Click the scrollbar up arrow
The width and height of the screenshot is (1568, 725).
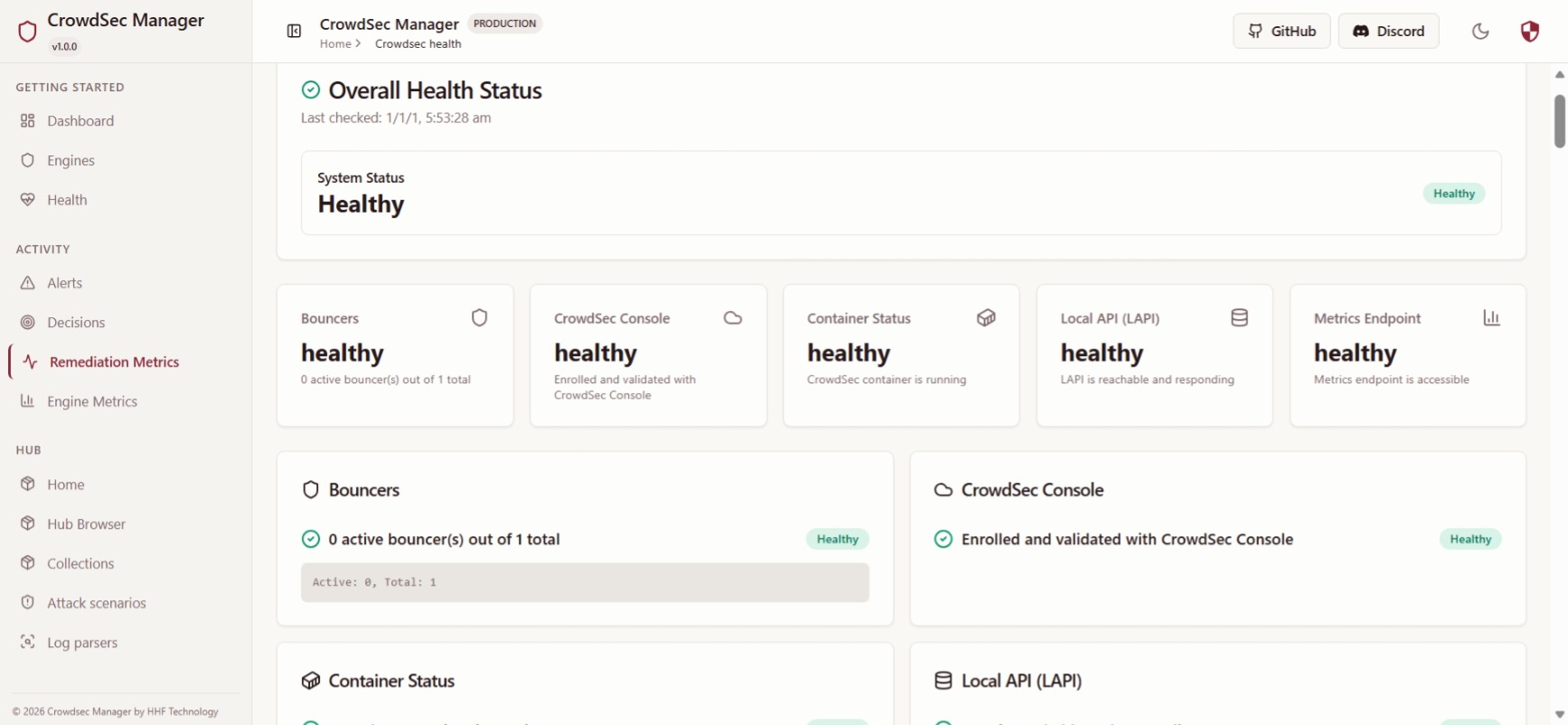click(x=1559, y=75)
